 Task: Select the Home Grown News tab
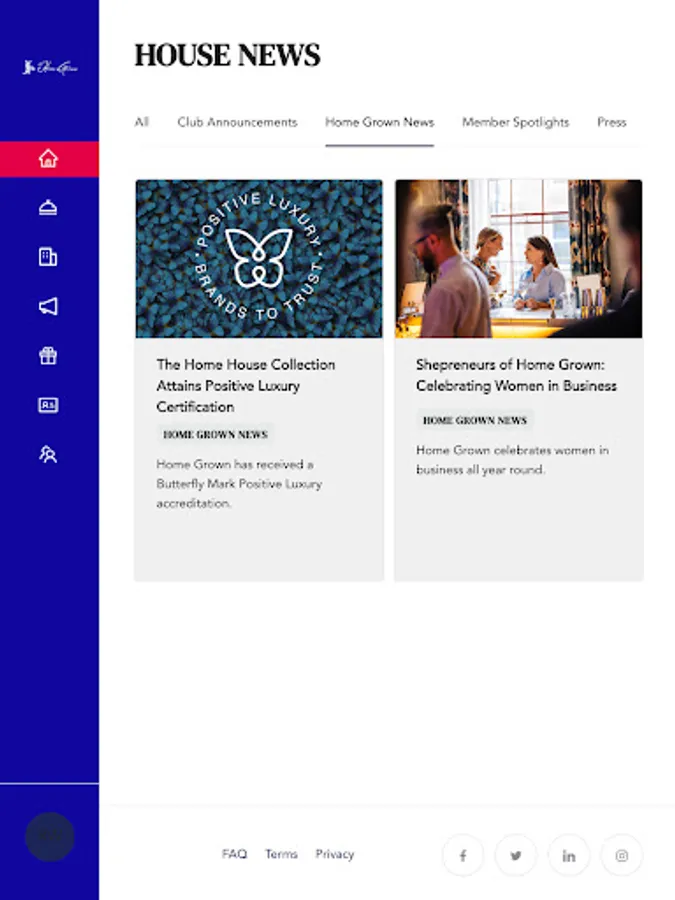coord(379,122)
